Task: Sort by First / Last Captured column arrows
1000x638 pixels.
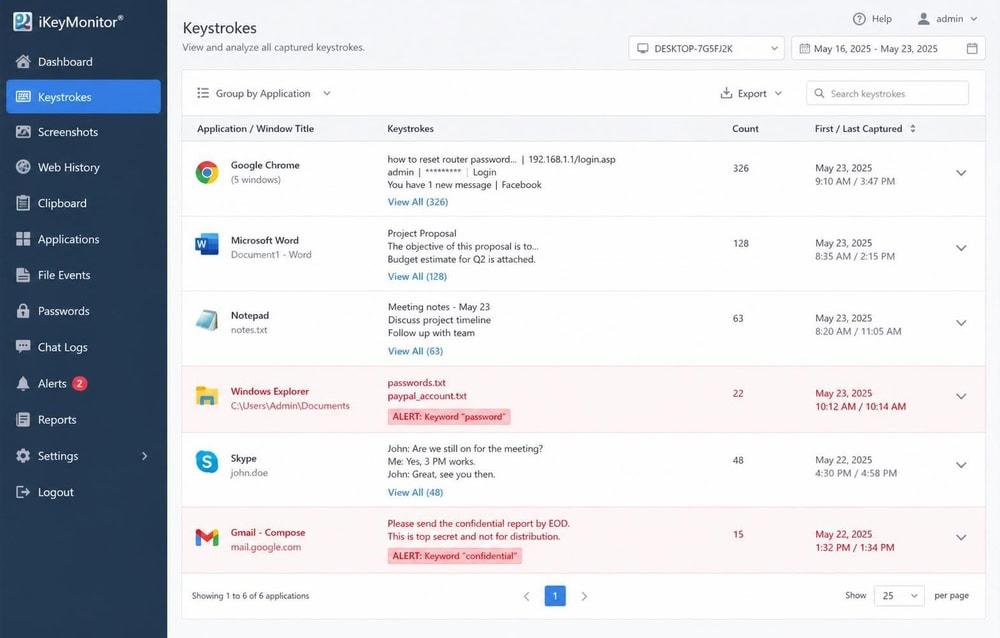Action: [913, 128]
